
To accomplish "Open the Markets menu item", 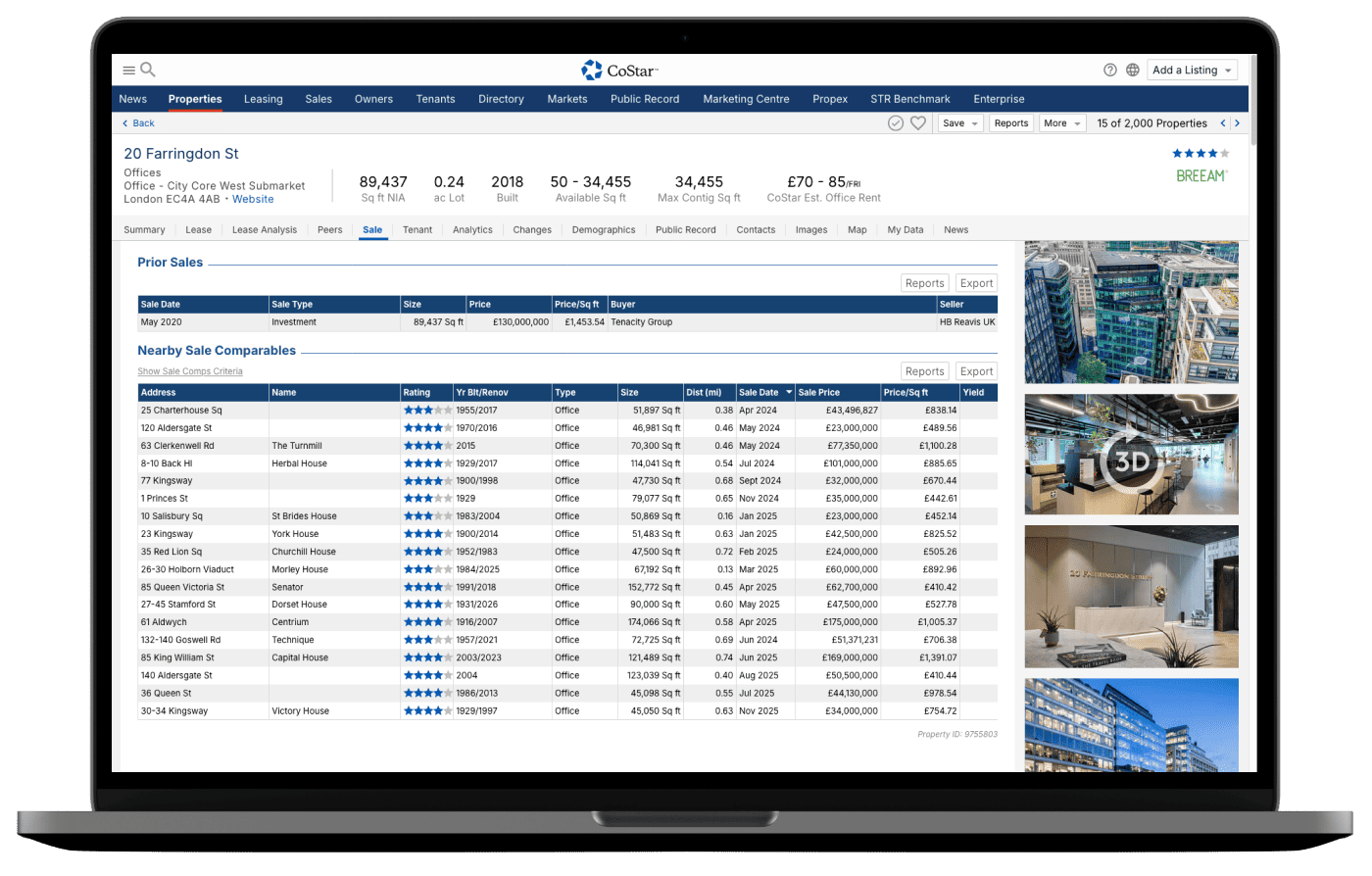I will [566, 99].
